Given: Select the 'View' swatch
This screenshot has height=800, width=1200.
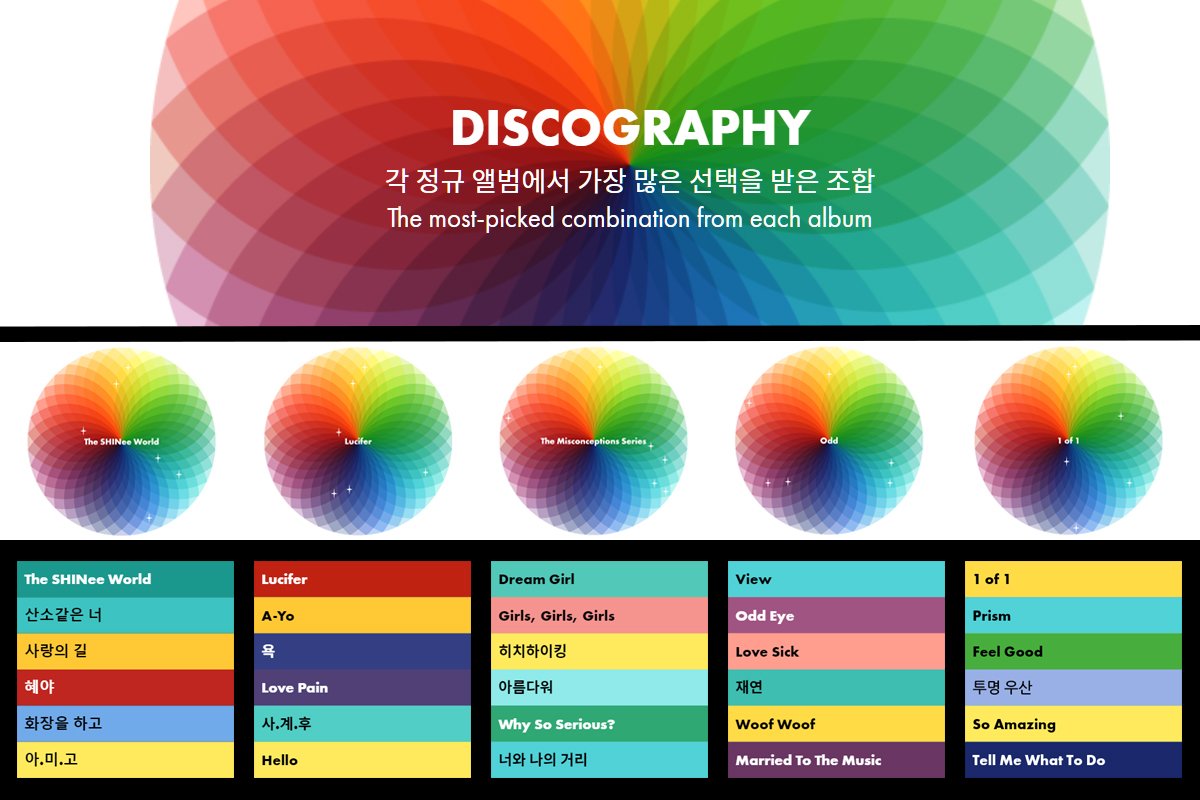Looking at the screenshot, I should (836, 579).
